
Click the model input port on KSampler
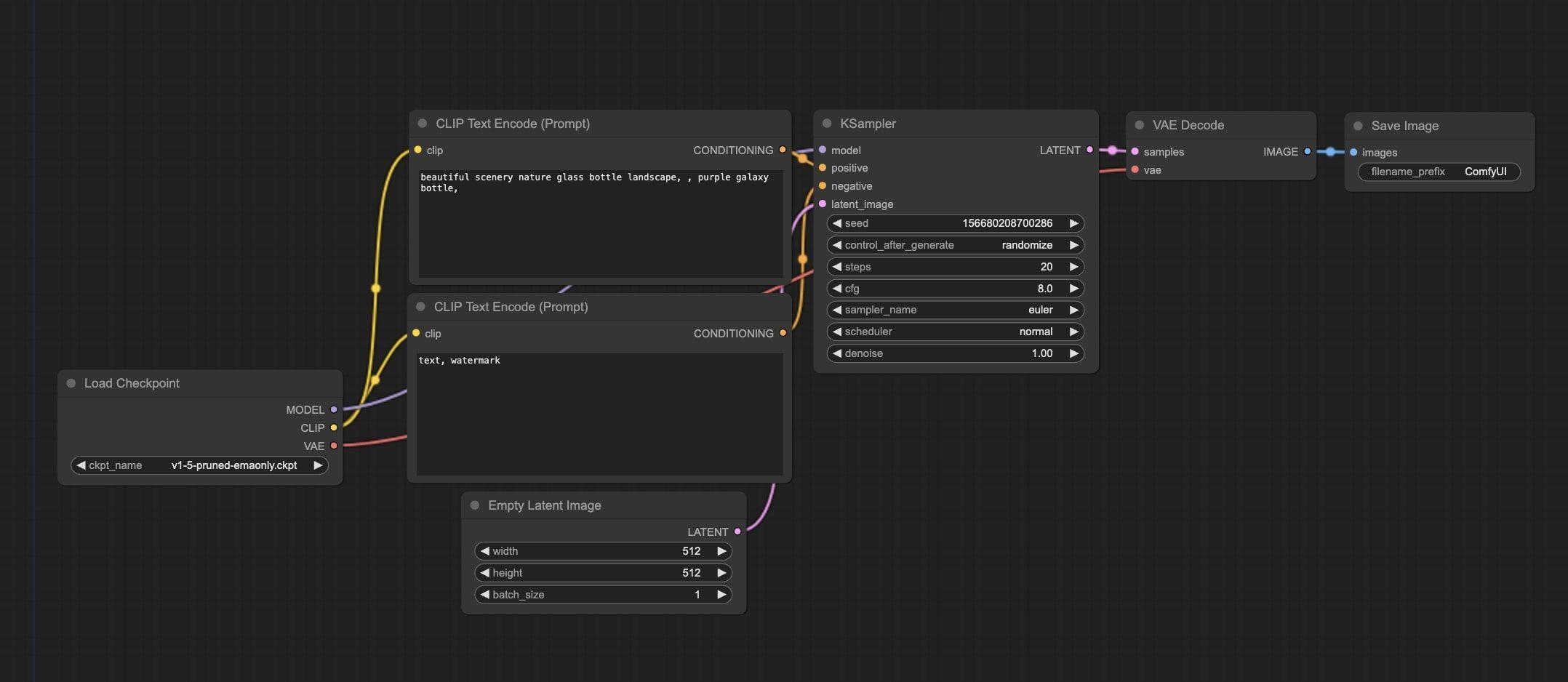[x=823, y=150]
